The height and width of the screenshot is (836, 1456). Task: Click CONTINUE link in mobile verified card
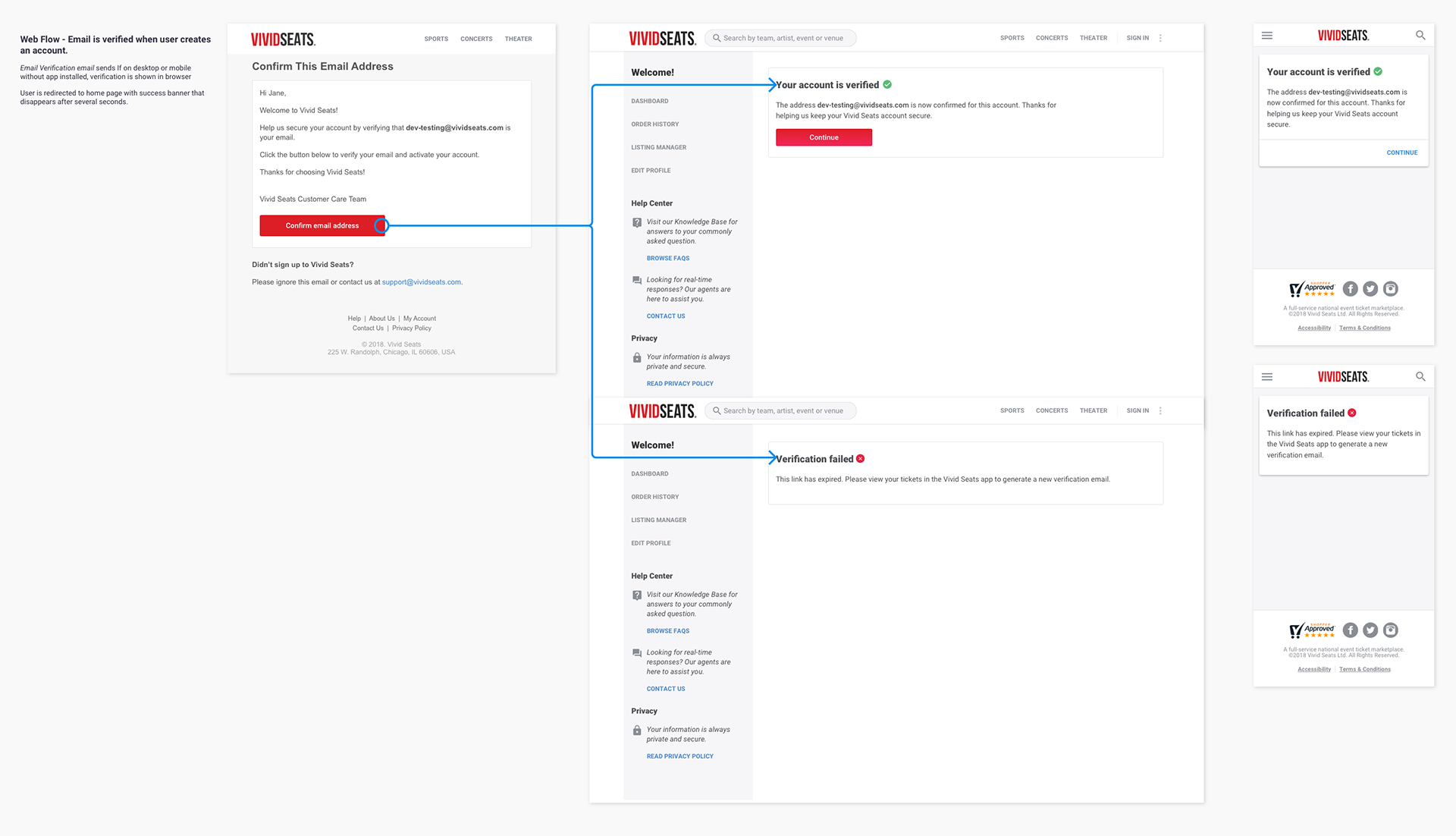click(1402, 153)
